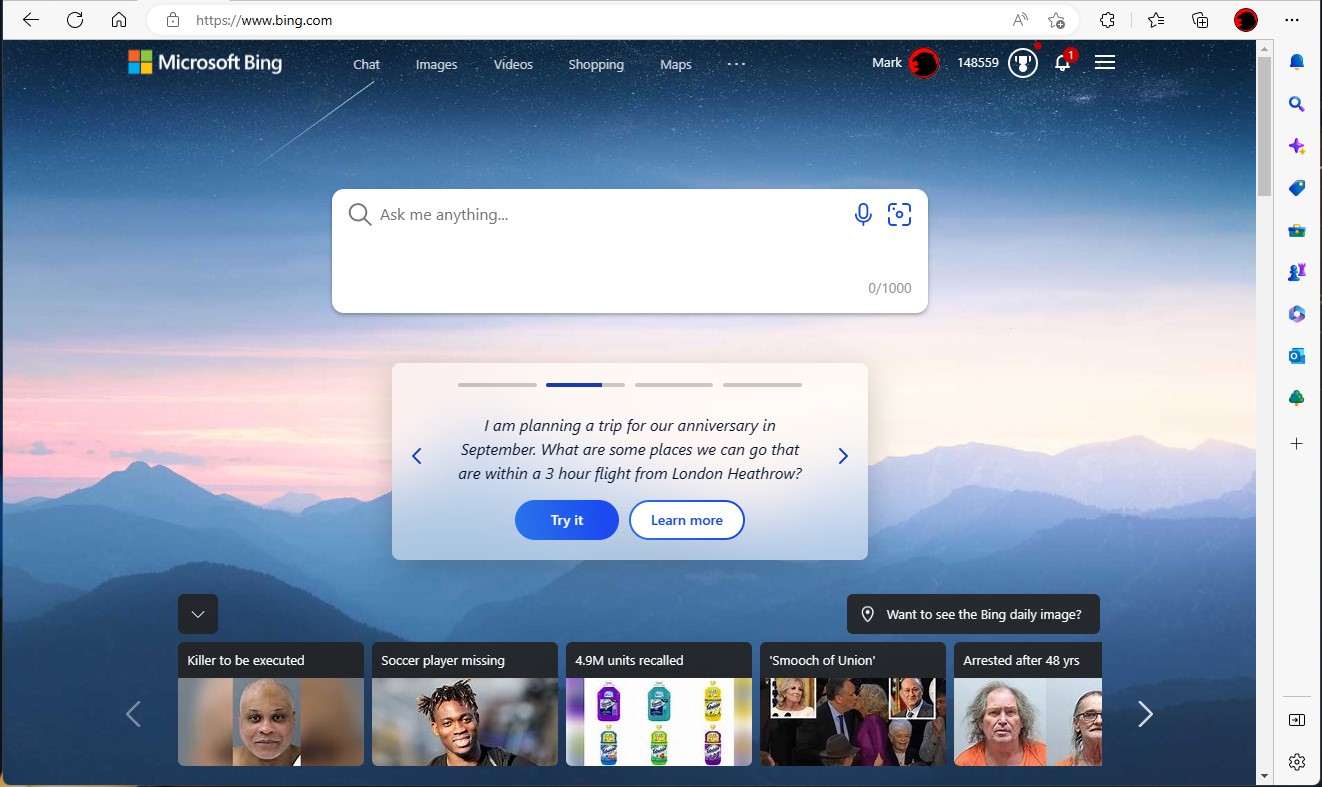Viewport: 1322px width, 787px height.
Task: Open Microsoft Rewards trophy icon
Action: [x=1021, y=63]
